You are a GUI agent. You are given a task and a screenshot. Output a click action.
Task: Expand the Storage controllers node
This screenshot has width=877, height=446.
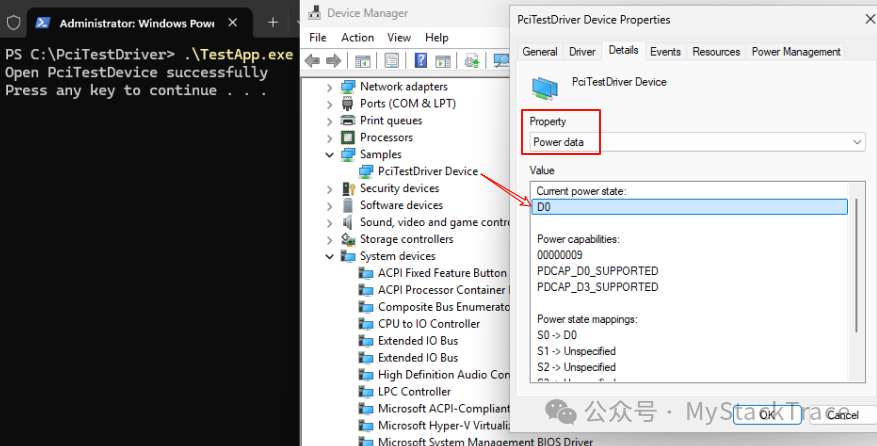329,240
